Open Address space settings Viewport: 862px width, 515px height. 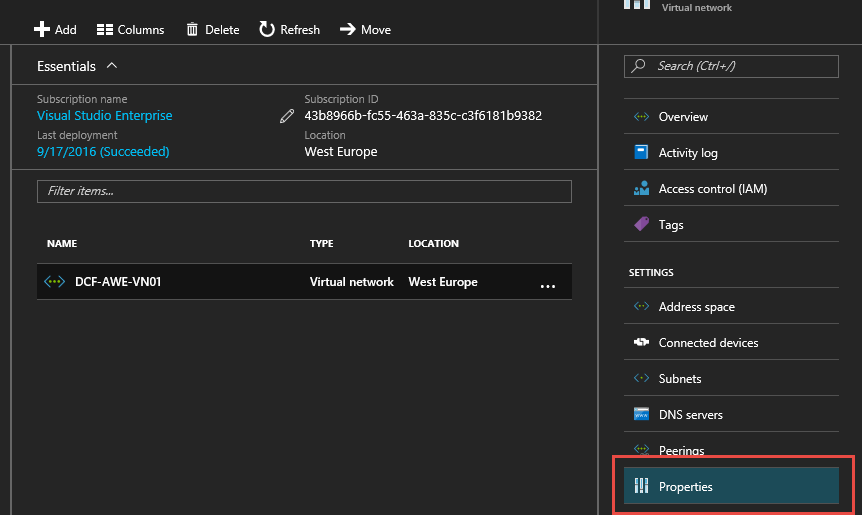[x=696, y=307]
